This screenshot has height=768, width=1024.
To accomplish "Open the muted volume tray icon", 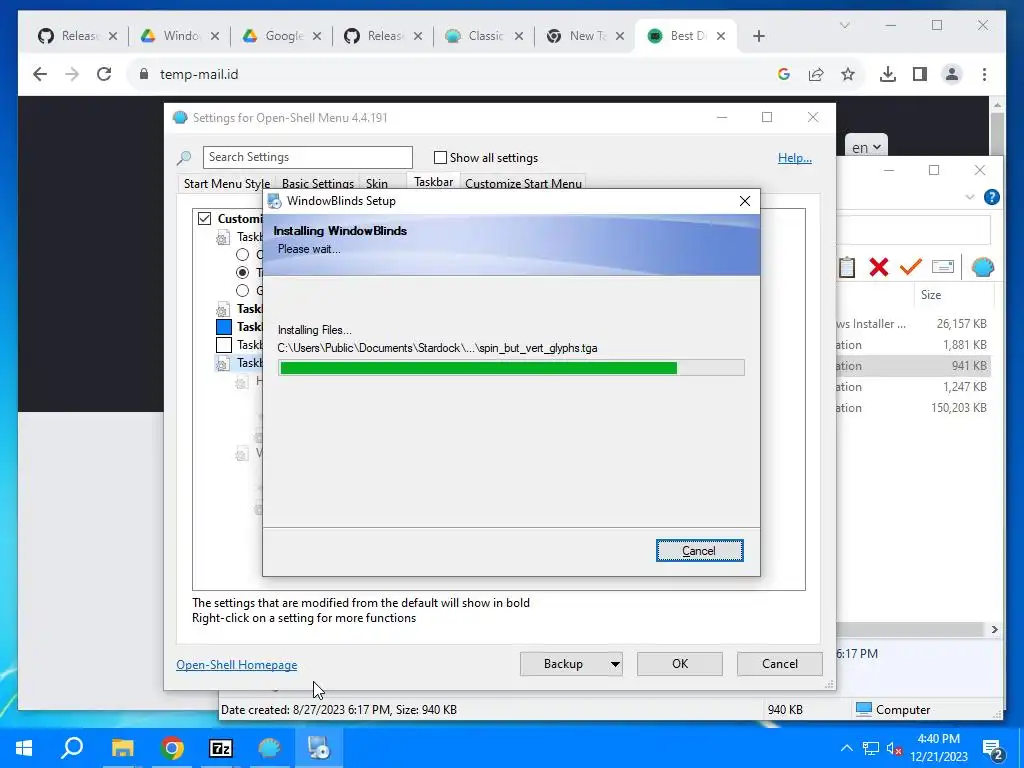I will click(894, 749).
